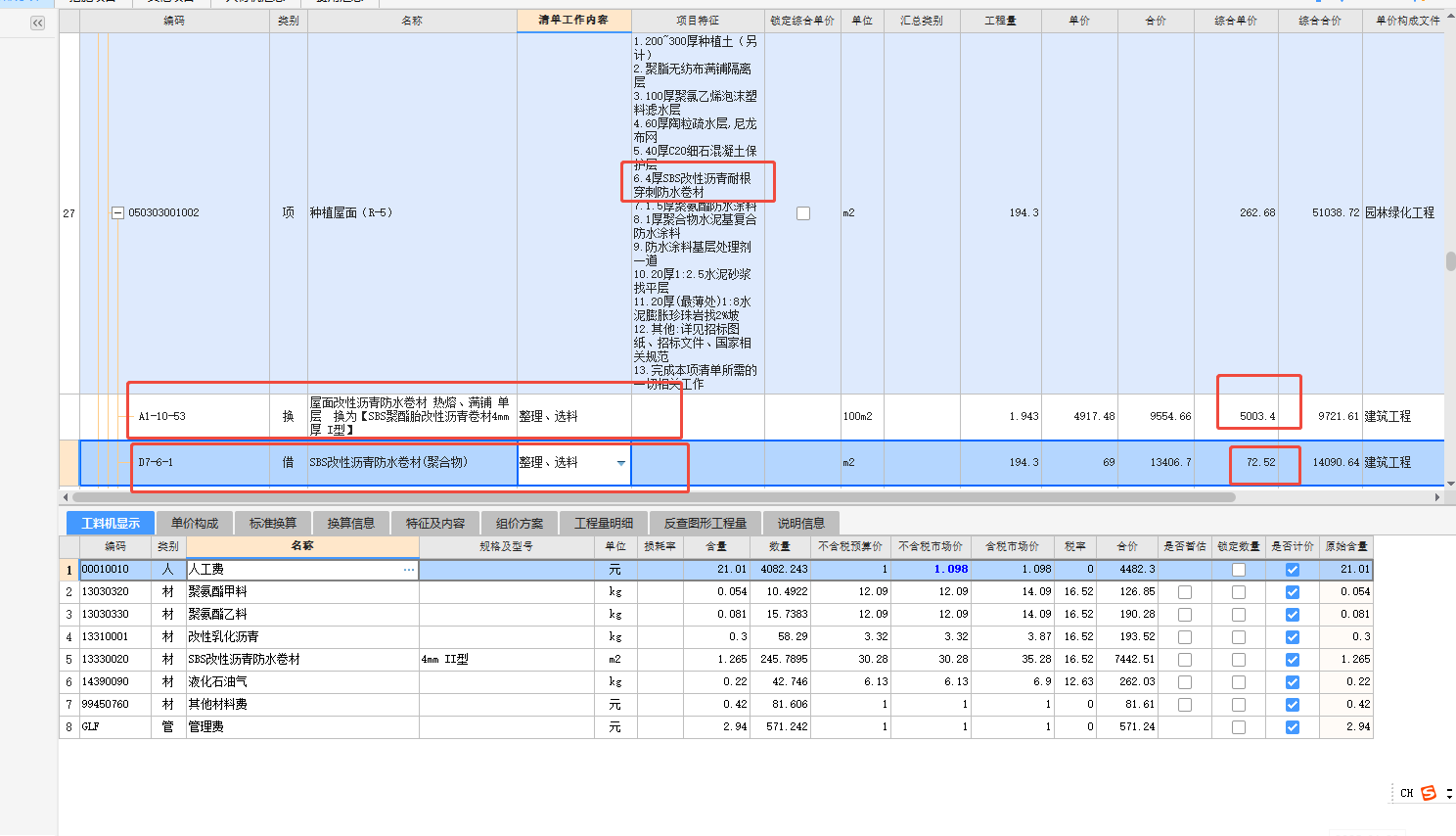Uncheck 是否计价 for 人工费 row
Image resolution: width=1456 pixels, height=836 pixels.
coord(1293,570)
